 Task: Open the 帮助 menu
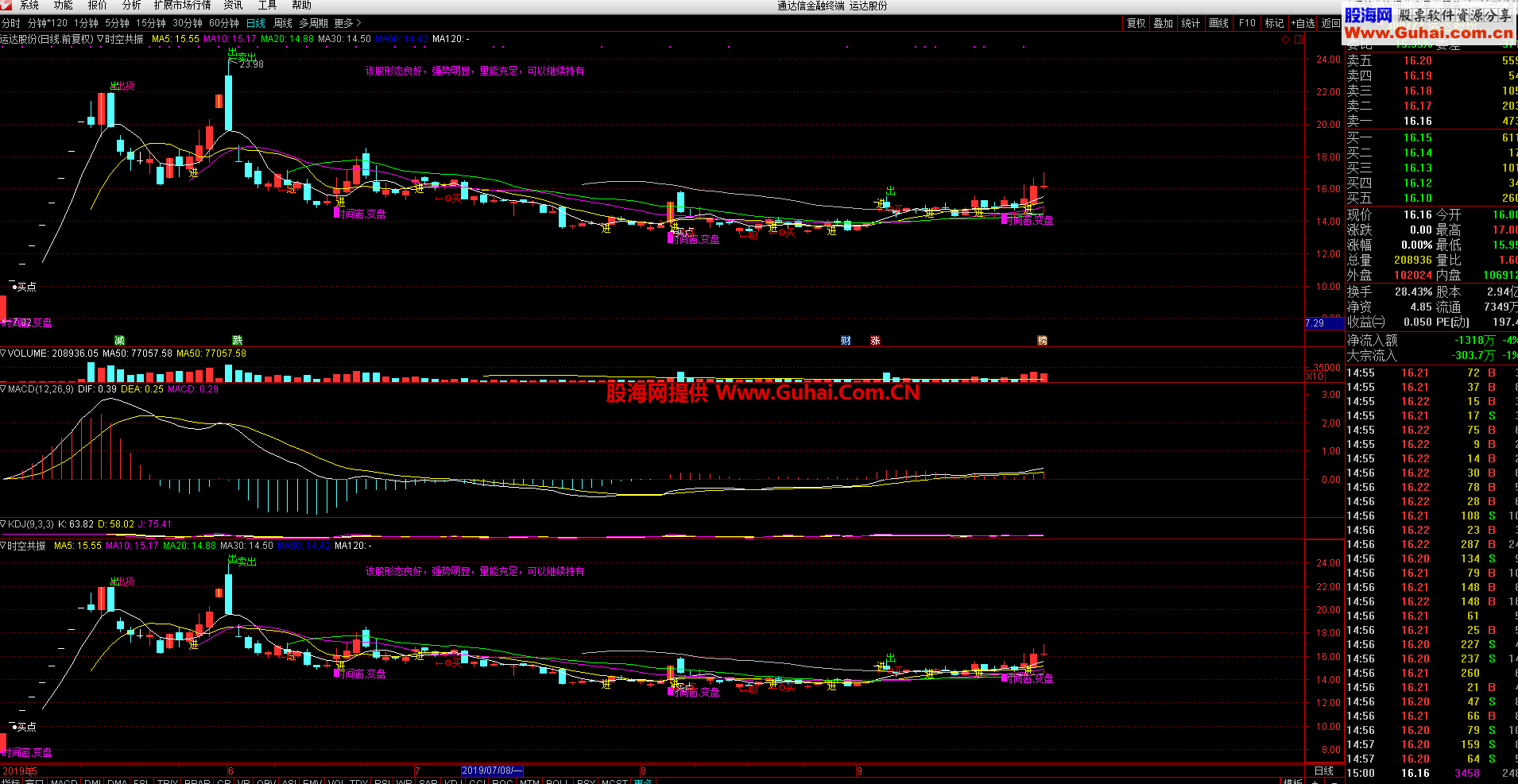click(x=301, y=6)
